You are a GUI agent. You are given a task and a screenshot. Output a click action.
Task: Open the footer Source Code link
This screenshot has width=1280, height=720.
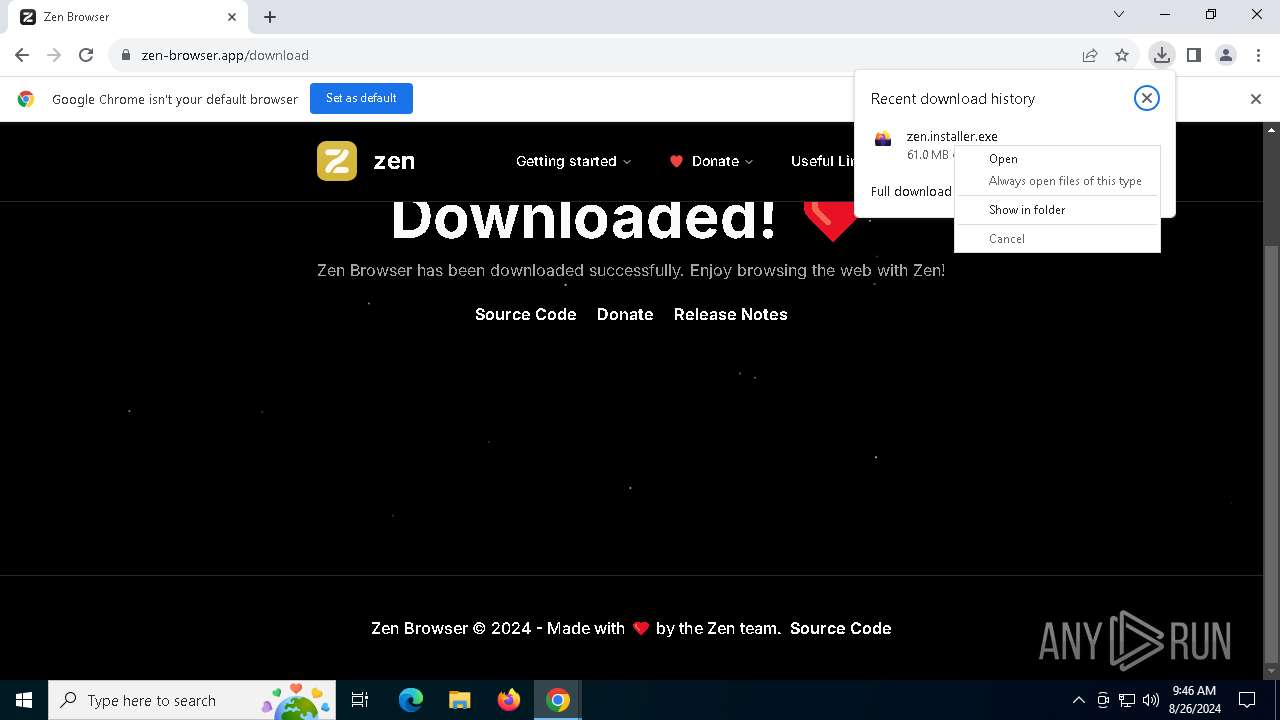(840, 628)
